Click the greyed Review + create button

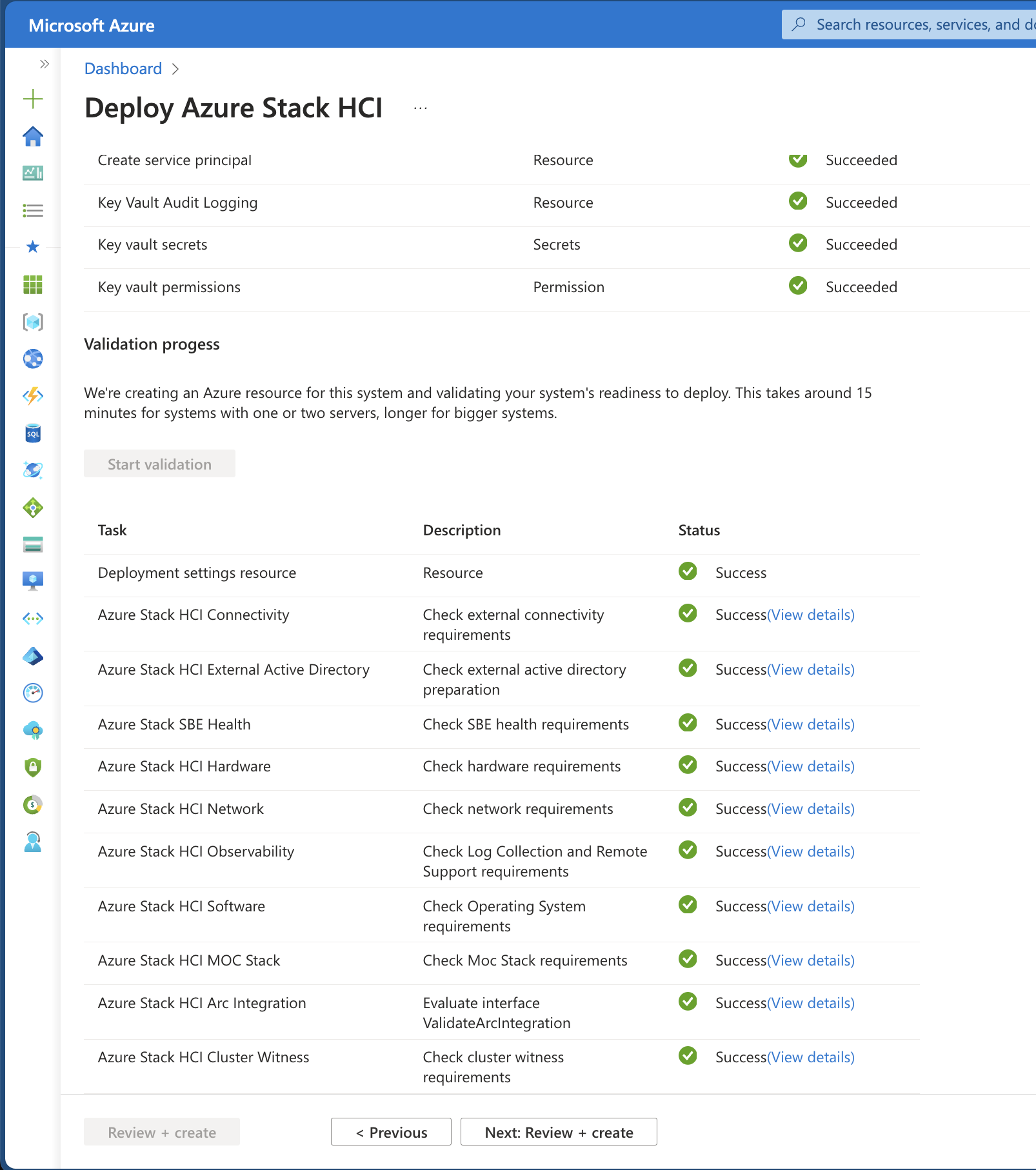click(162, 1132)
